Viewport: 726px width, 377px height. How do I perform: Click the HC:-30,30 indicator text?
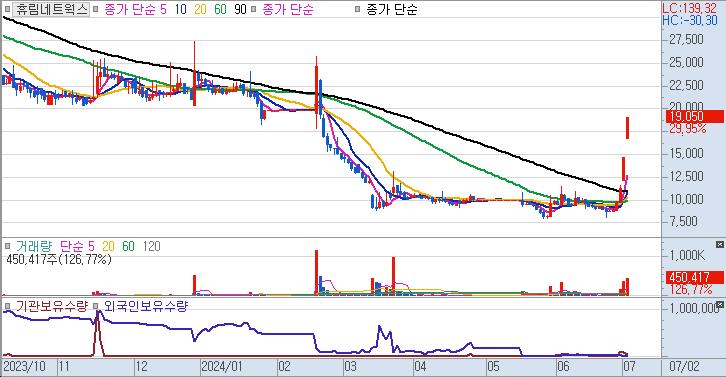[x=689, y=20]
